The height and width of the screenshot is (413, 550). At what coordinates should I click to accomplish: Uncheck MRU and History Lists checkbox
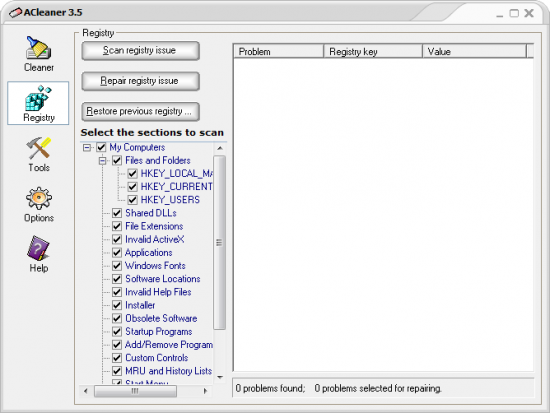117,371
